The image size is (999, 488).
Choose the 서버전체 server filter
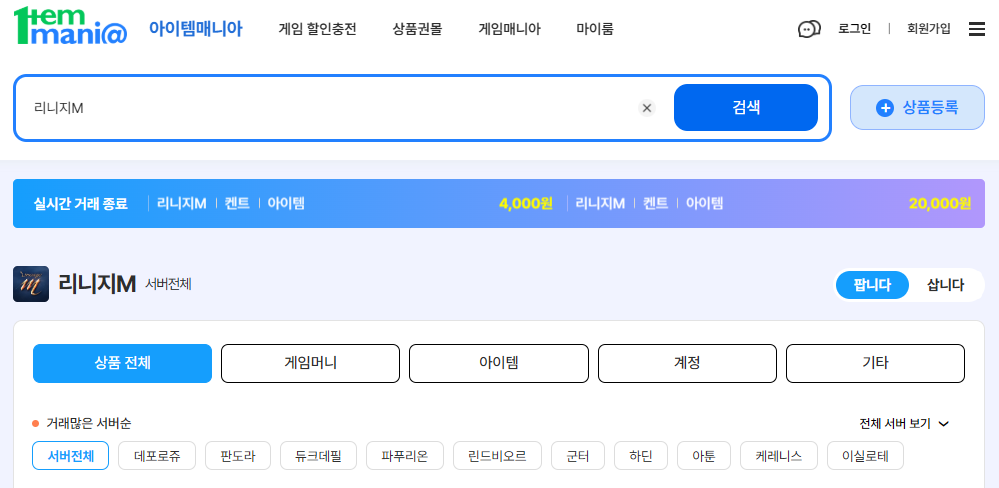[71, 456]
